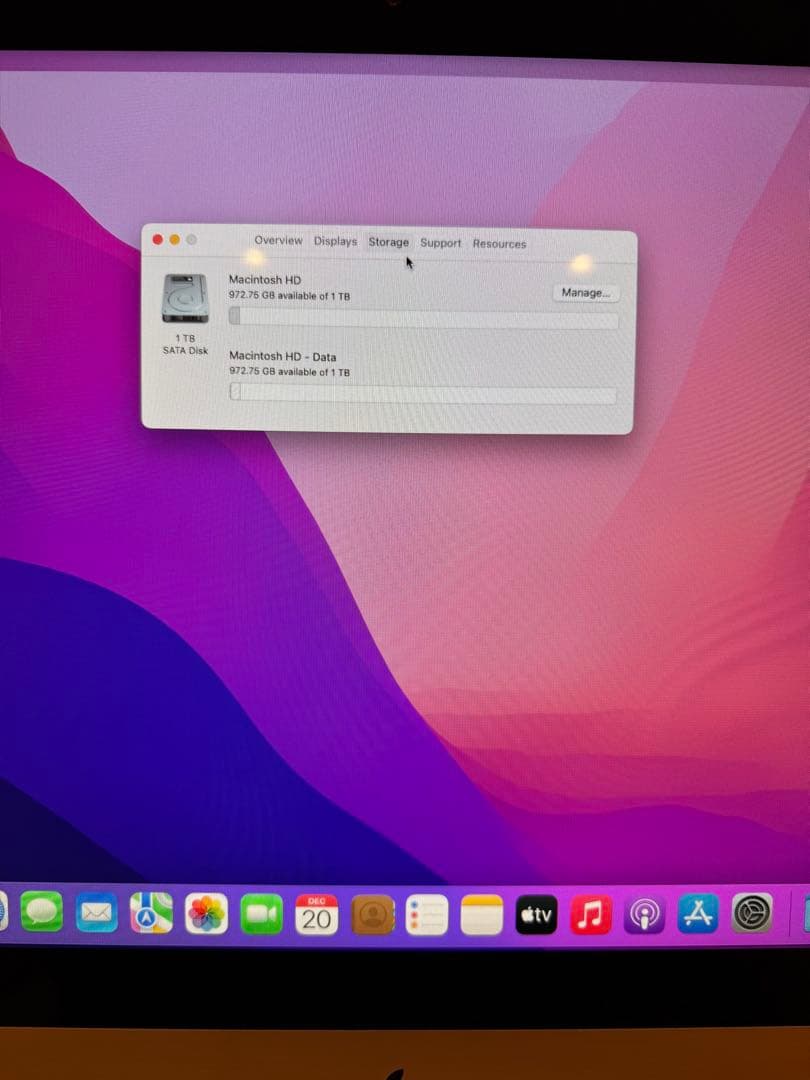
Task: Launch Podcasts from the Dock
Action: [x=644, y=913]
